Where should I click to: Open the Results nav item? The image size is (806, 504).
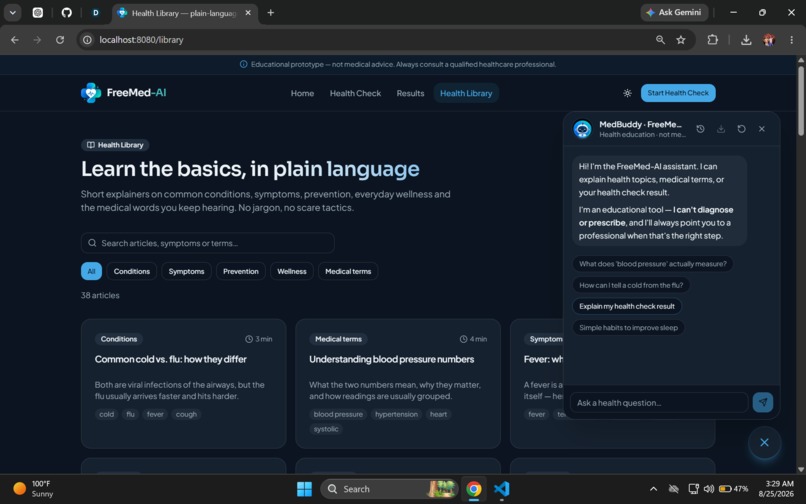point(410,93)
